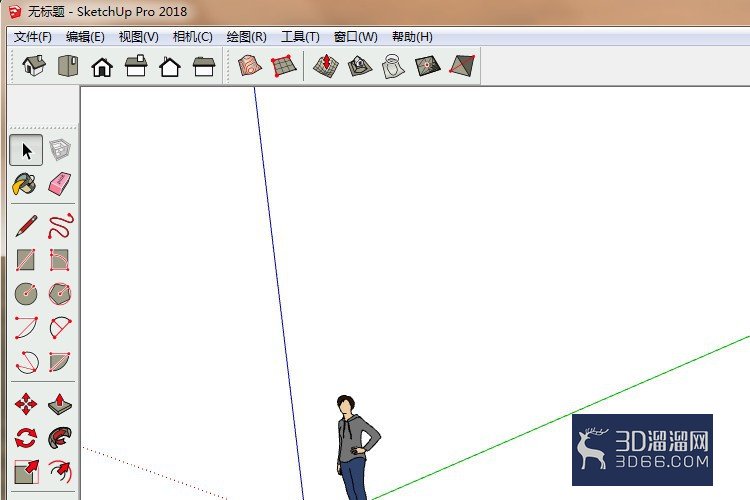Open the 文件(F) menu

33,37
